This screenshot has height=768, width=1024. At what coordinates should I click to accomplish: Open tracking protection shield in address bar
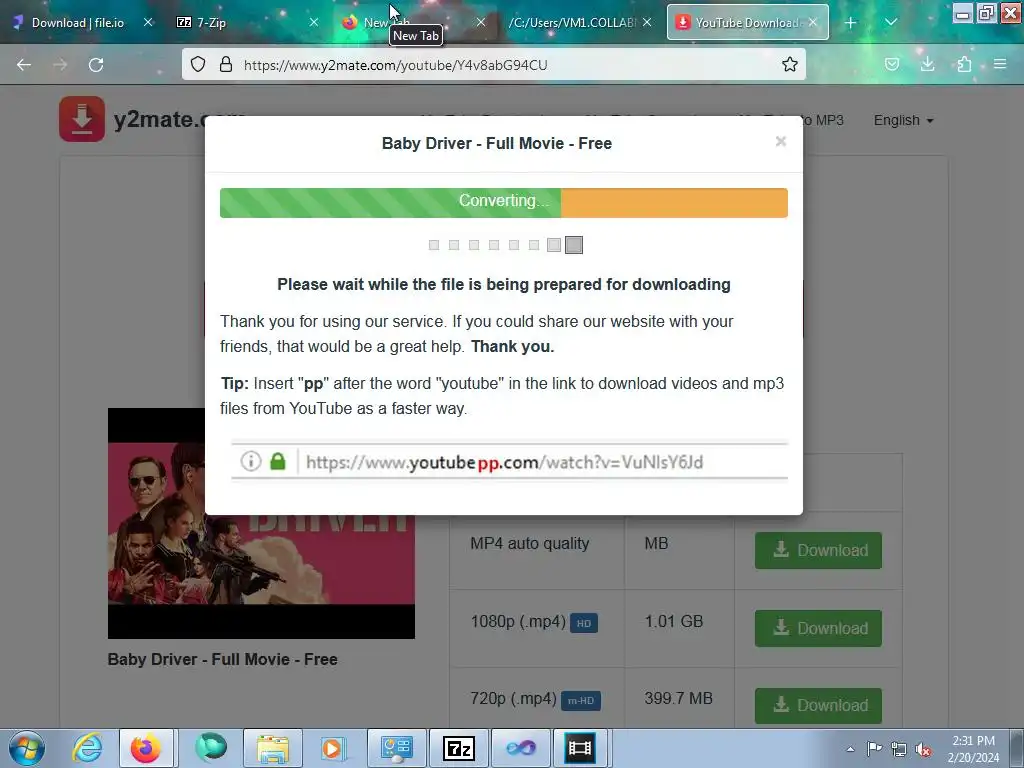[198, 64]
